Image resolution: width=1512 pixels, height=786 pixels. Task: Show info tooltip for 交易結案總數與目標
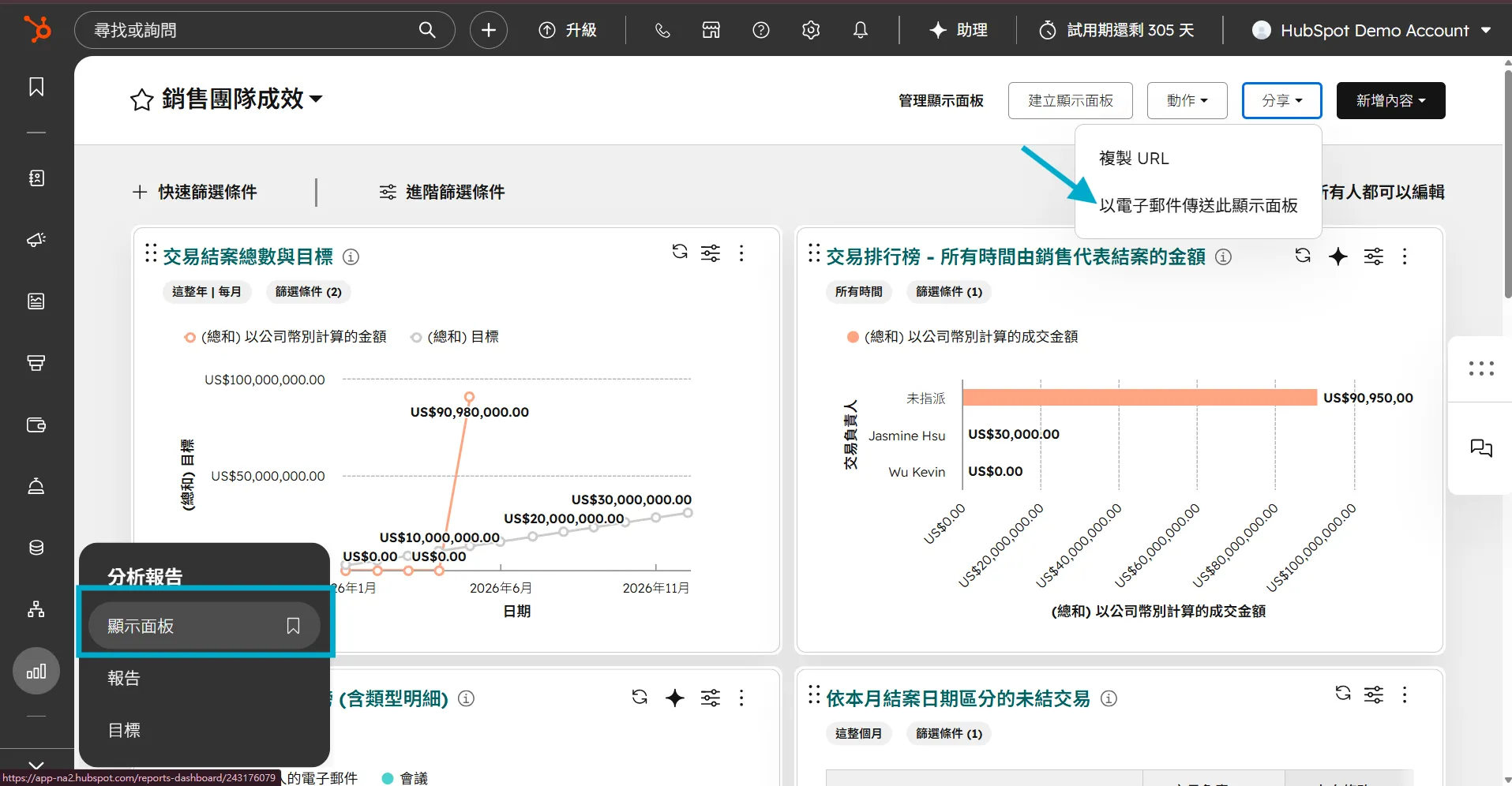coord(351,257)
